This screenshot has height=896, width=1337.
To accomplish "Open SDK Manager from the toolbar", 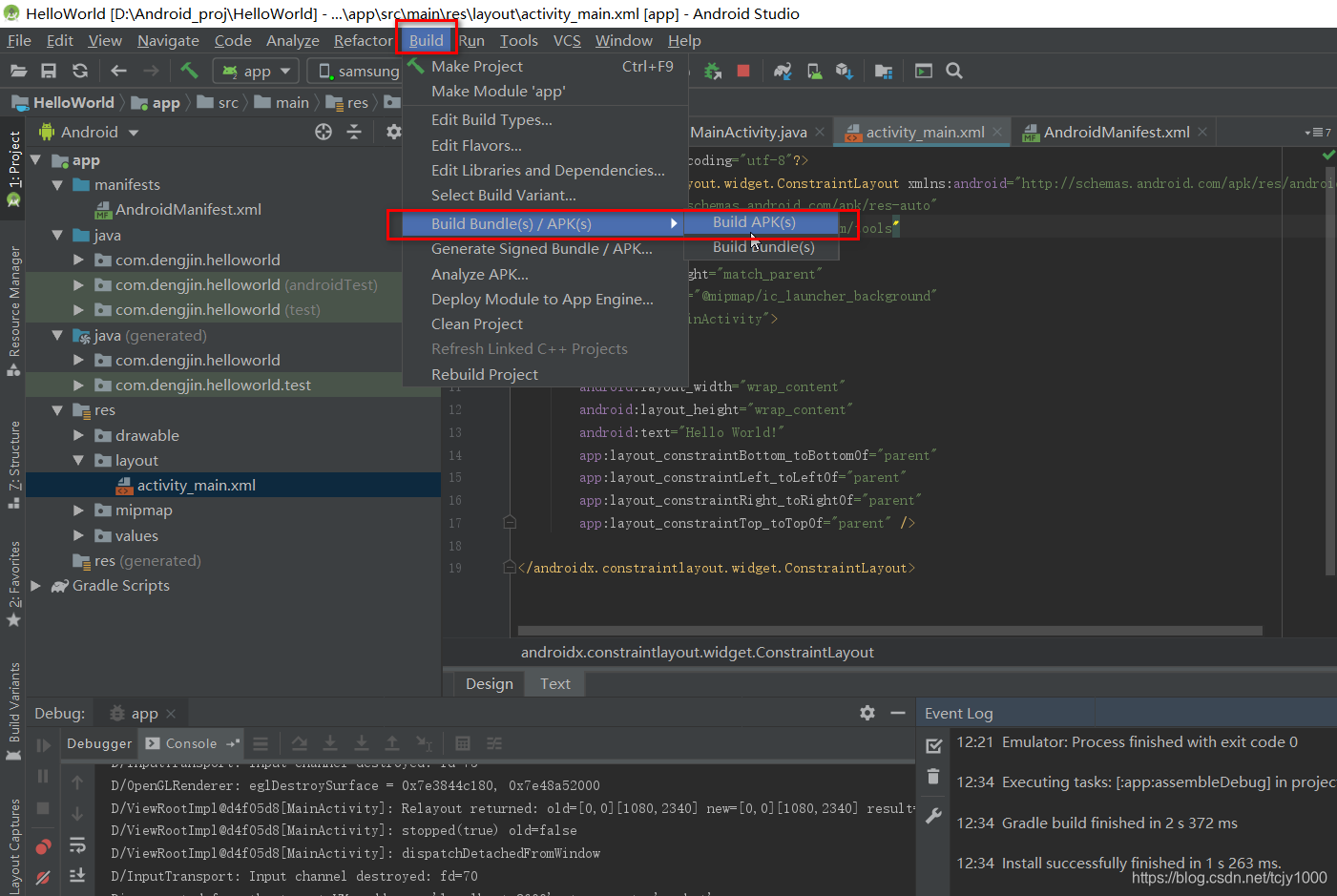I will (844, 71).
